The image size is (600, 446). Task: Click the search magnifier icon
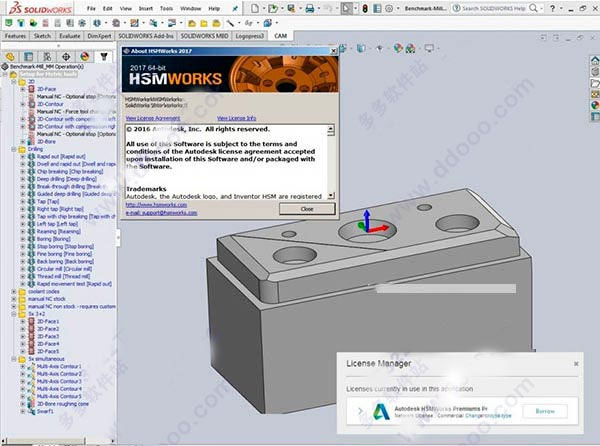533,8
